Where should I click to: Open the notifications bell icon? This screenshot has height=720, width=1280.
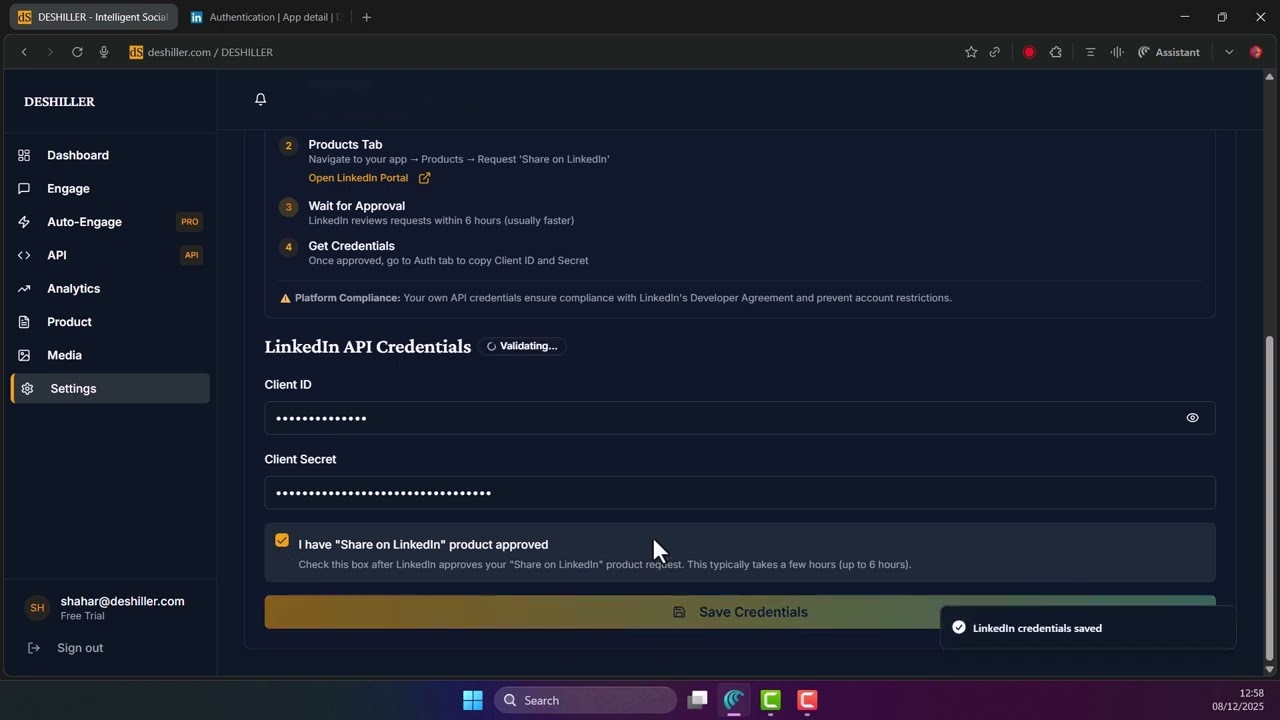point(260,99)
